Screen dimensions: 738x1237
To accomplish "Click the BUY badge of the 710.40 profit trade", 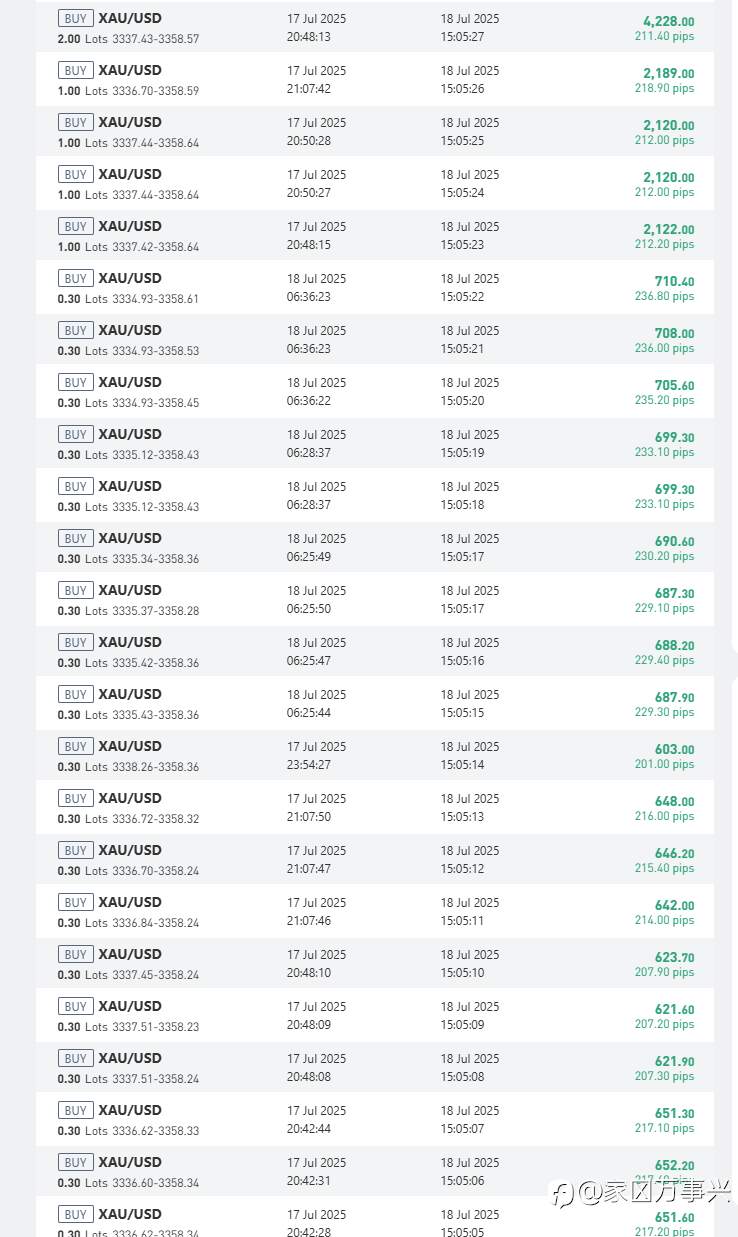I will (76, 278).
